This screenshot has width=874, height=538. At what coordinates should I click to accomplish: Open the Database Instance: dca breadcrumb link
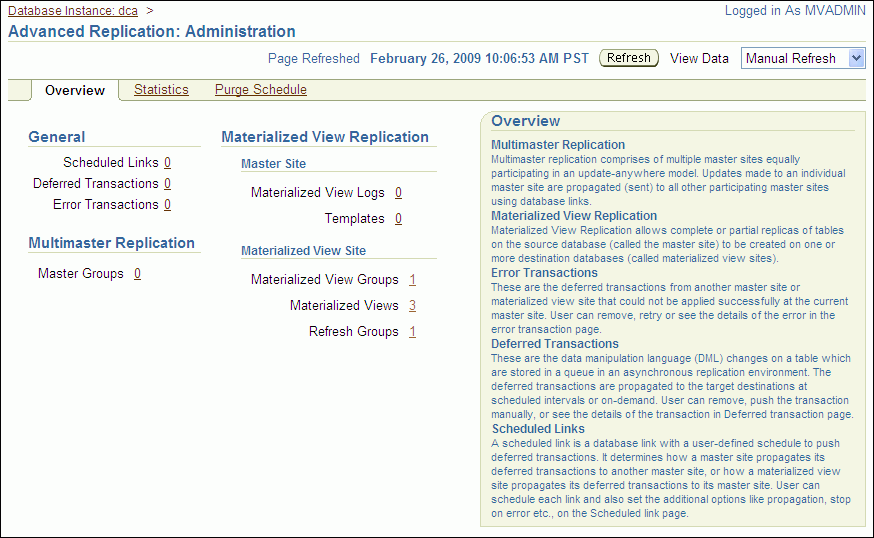(73, 10)
